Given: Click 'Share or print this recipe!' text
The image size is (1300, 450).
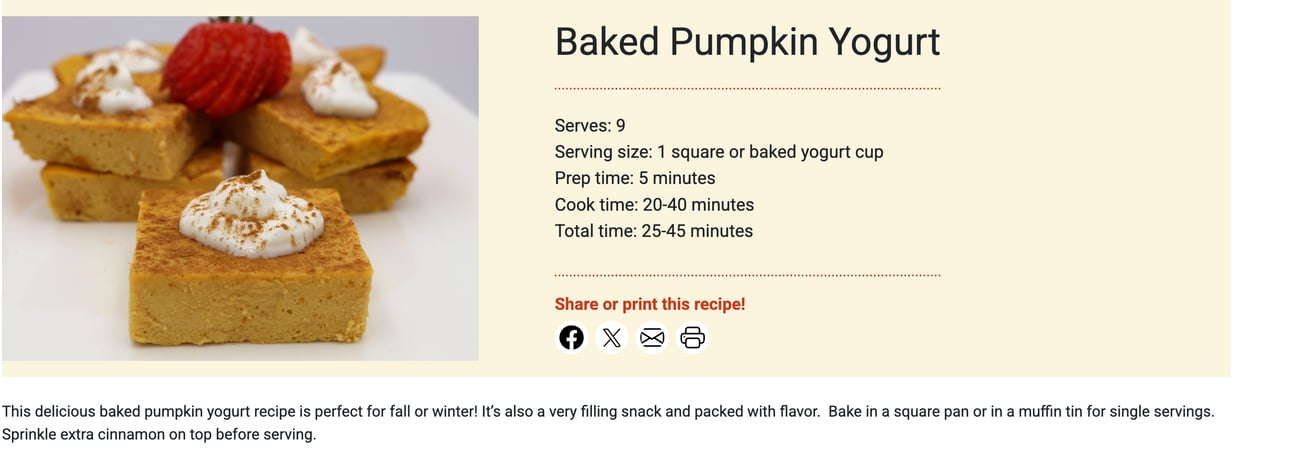Looking at the screenshot, I should point(650,304).
